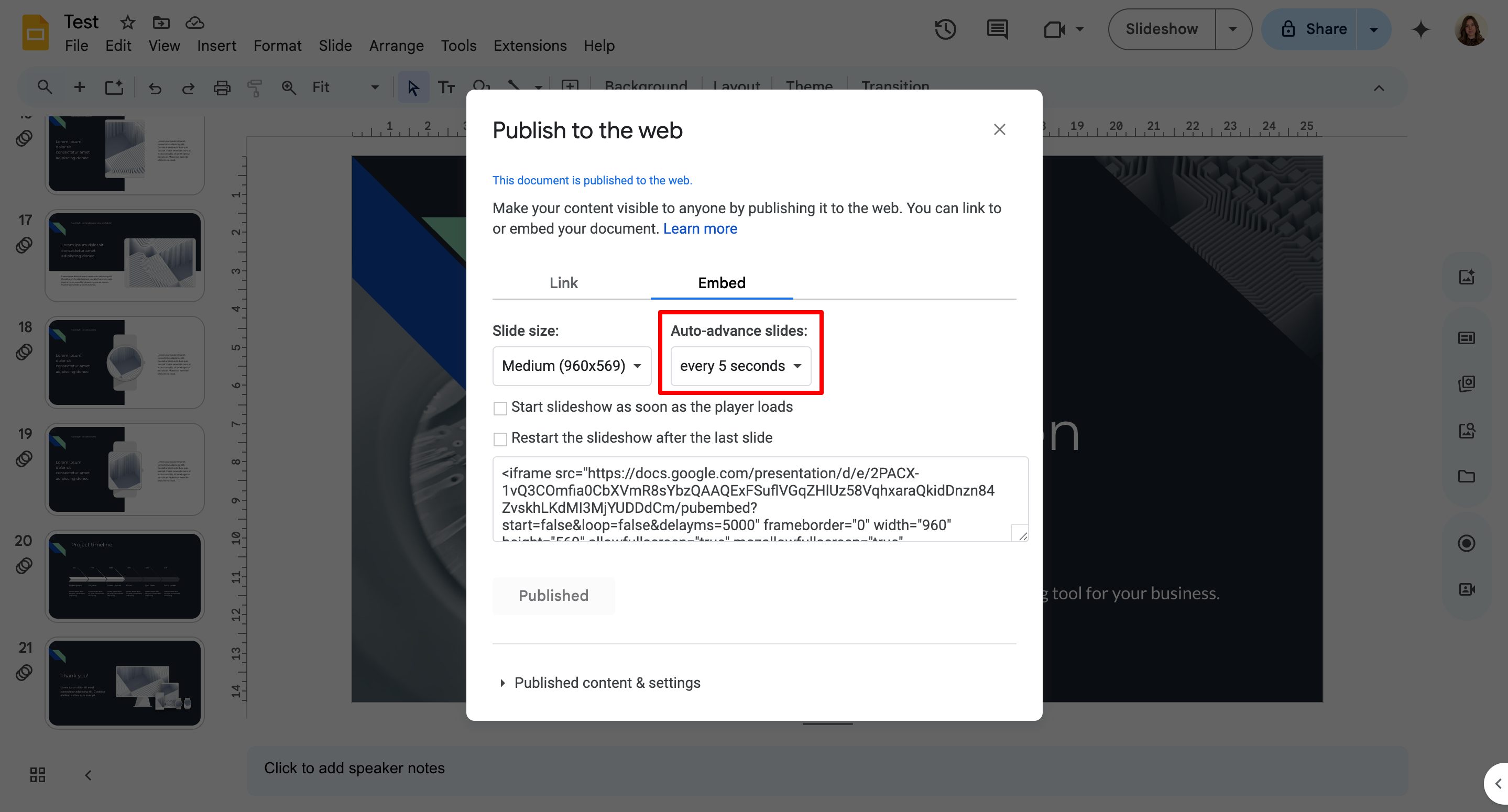Click the print icon
Image resolution: width=1508 pixels, height=812 pixels.
[222, 88]
